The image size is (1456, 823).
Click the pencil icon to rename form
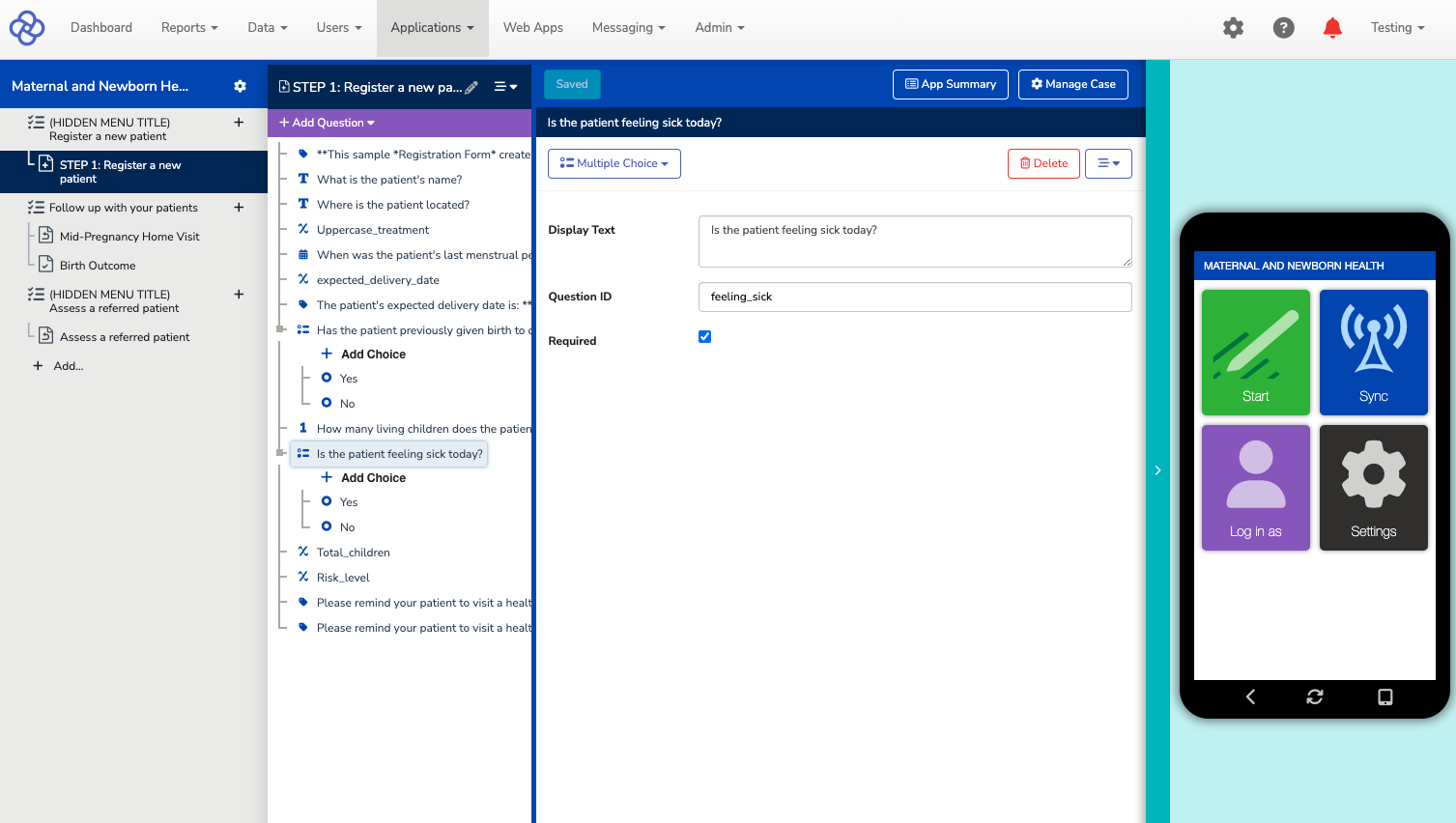tap(471, 87)
